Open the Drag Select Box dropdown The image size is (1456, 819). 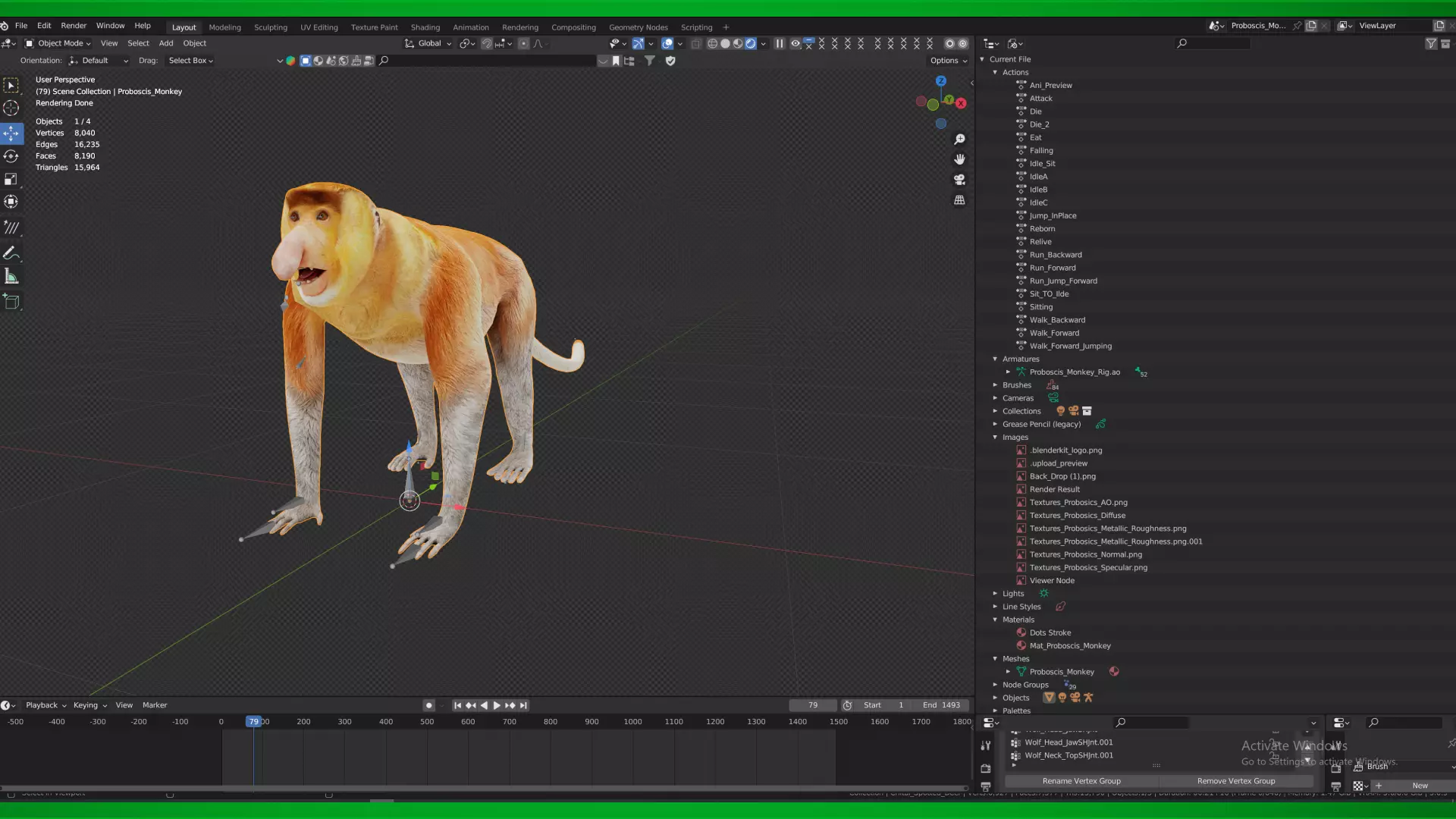[x=190, y=61]
